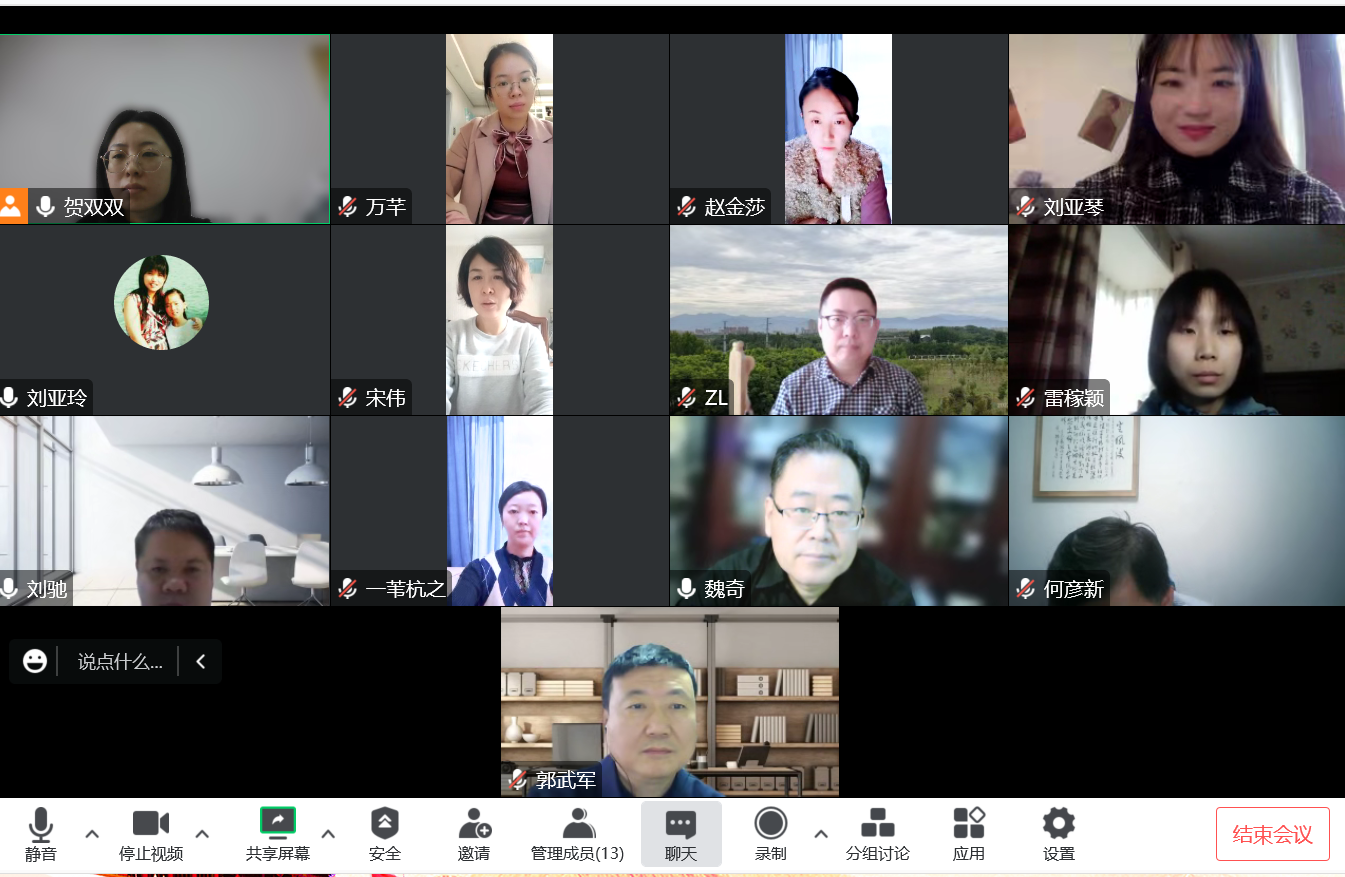Open the 聊天 chat panel
1345x877 pixels.
coord(680,824)
